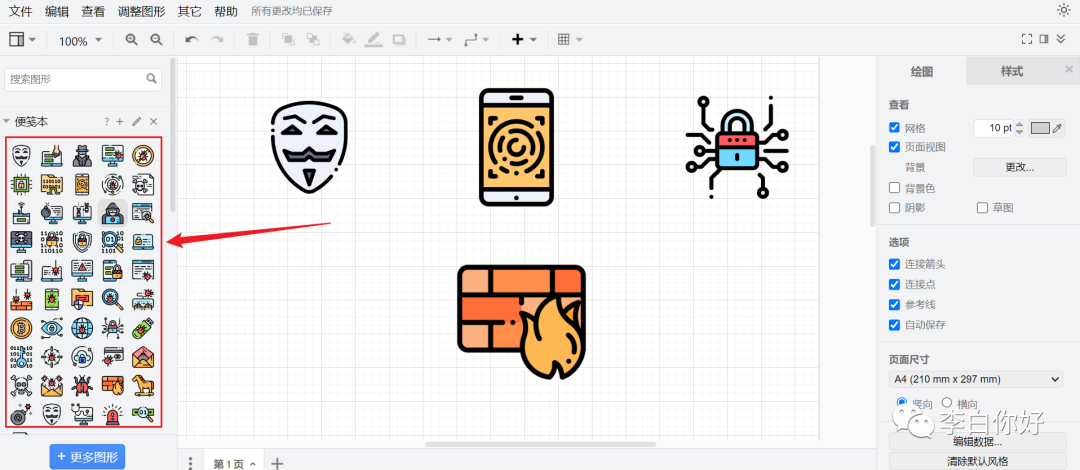Pick the CPU chip with lock icon
The width and height of the screenshot is (1080, 470).
[21, 184]
